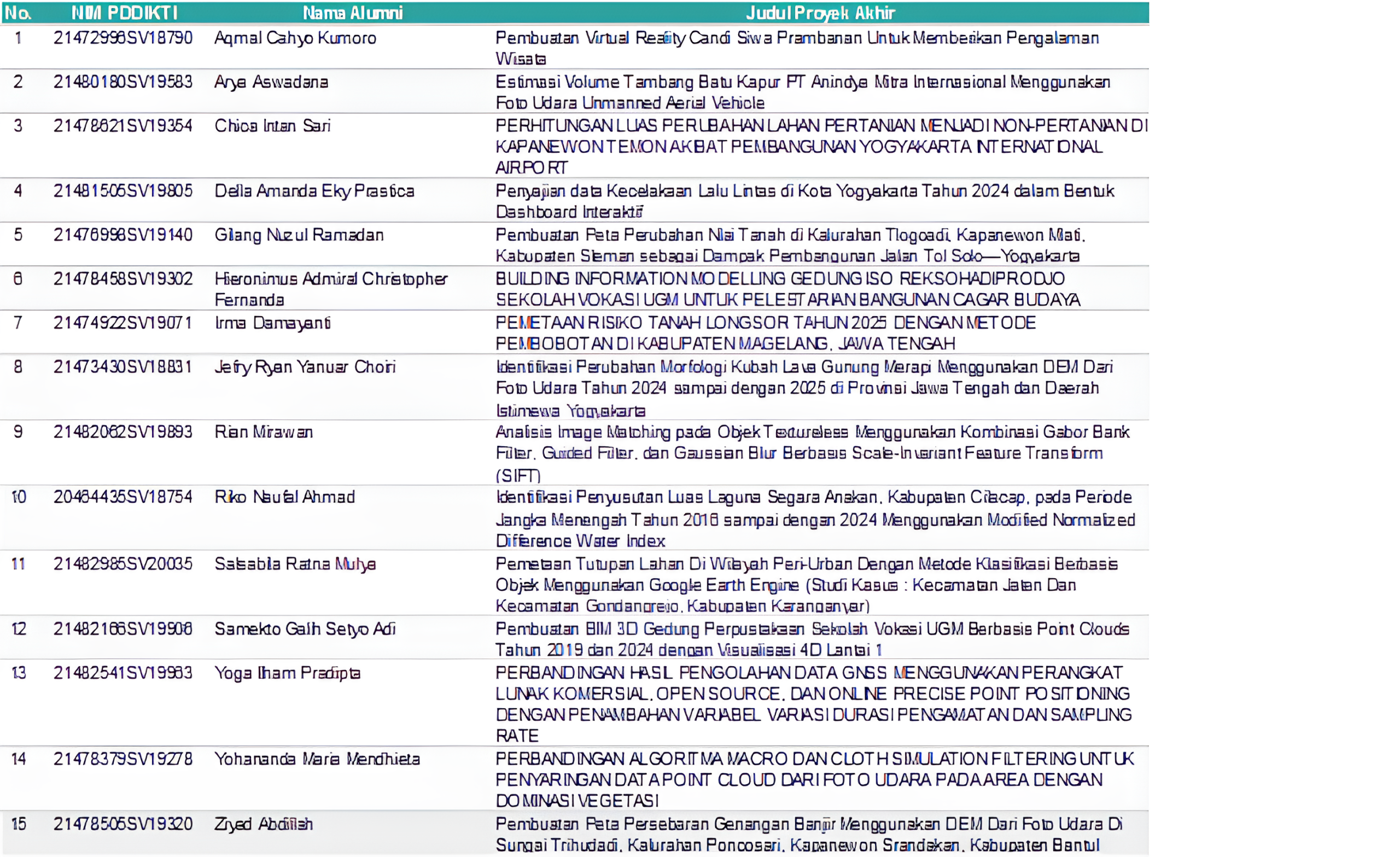Click the Virtual Reality Candi Siwa title
Image resolution: width=1400 pixels, height=857 pixels.
pyautogui.click(x=797, y=48)
